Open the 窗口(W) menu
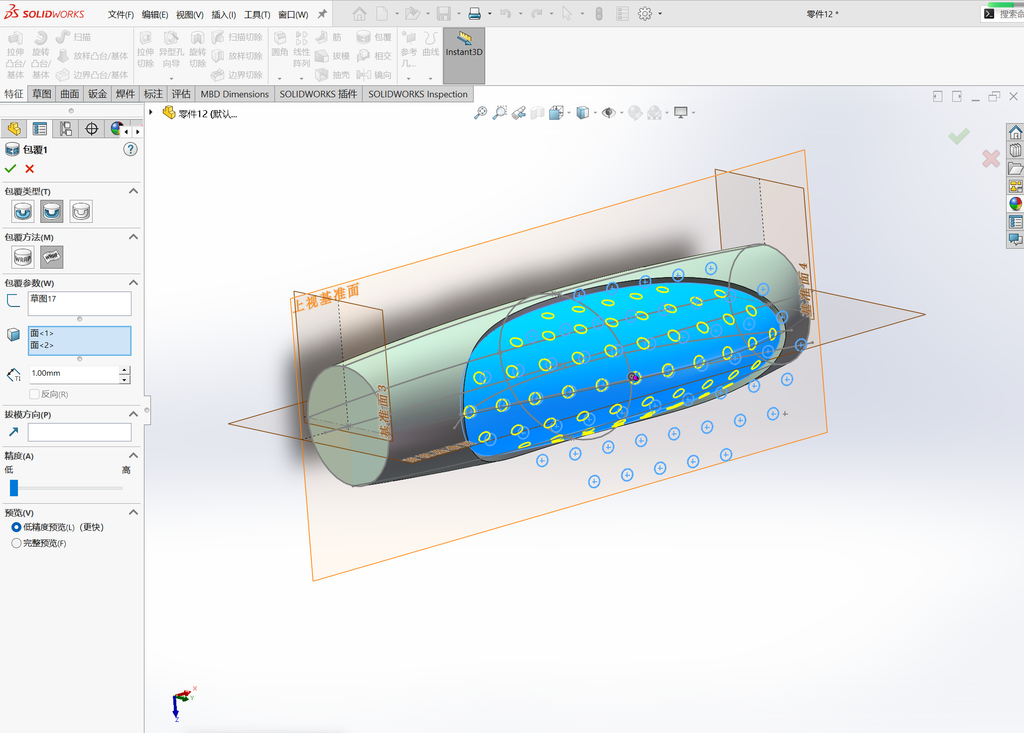Screen dimensions: 1024x733 point(293,14)
